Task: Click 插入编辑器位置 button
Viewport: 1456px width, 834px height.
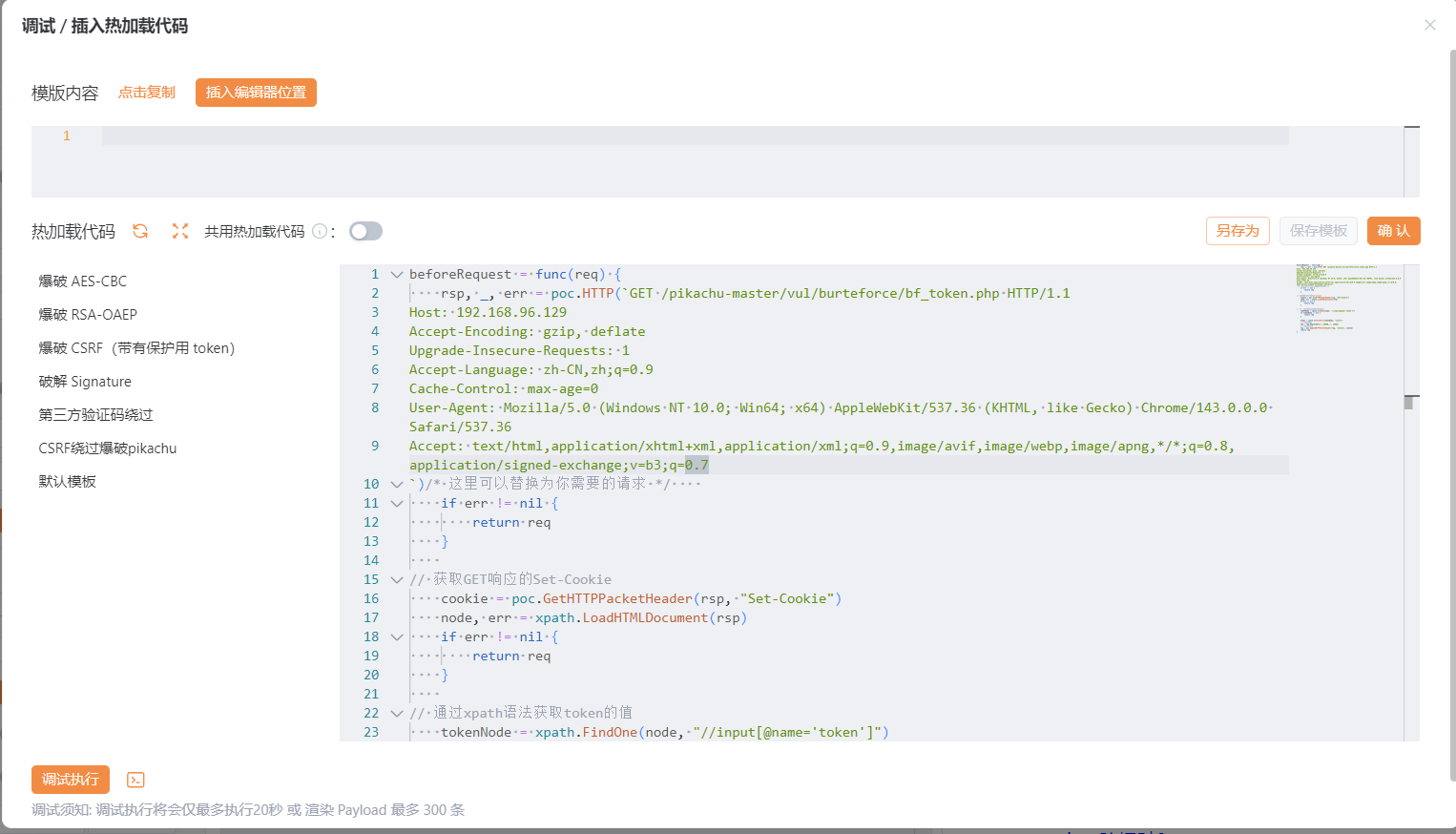Action: [256, 93]
